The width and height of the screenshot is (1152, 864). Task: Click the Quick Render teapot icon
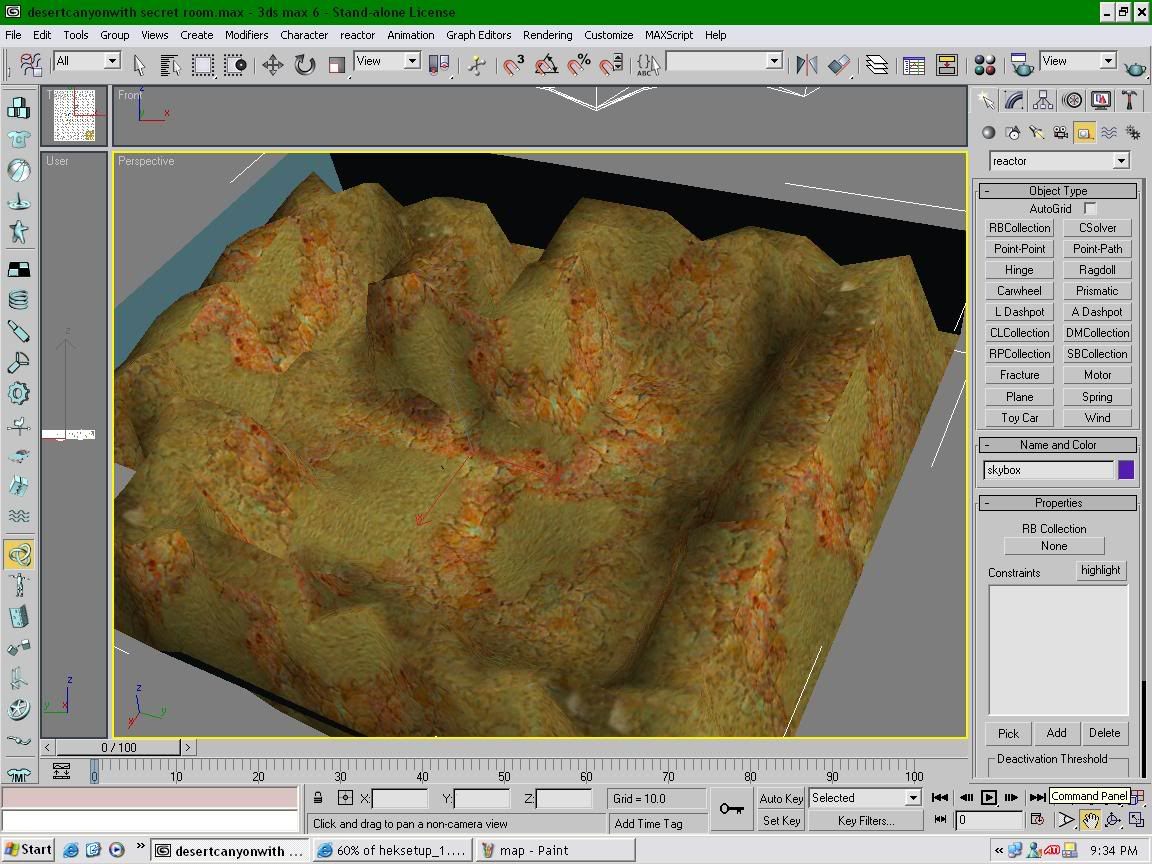1135,68
